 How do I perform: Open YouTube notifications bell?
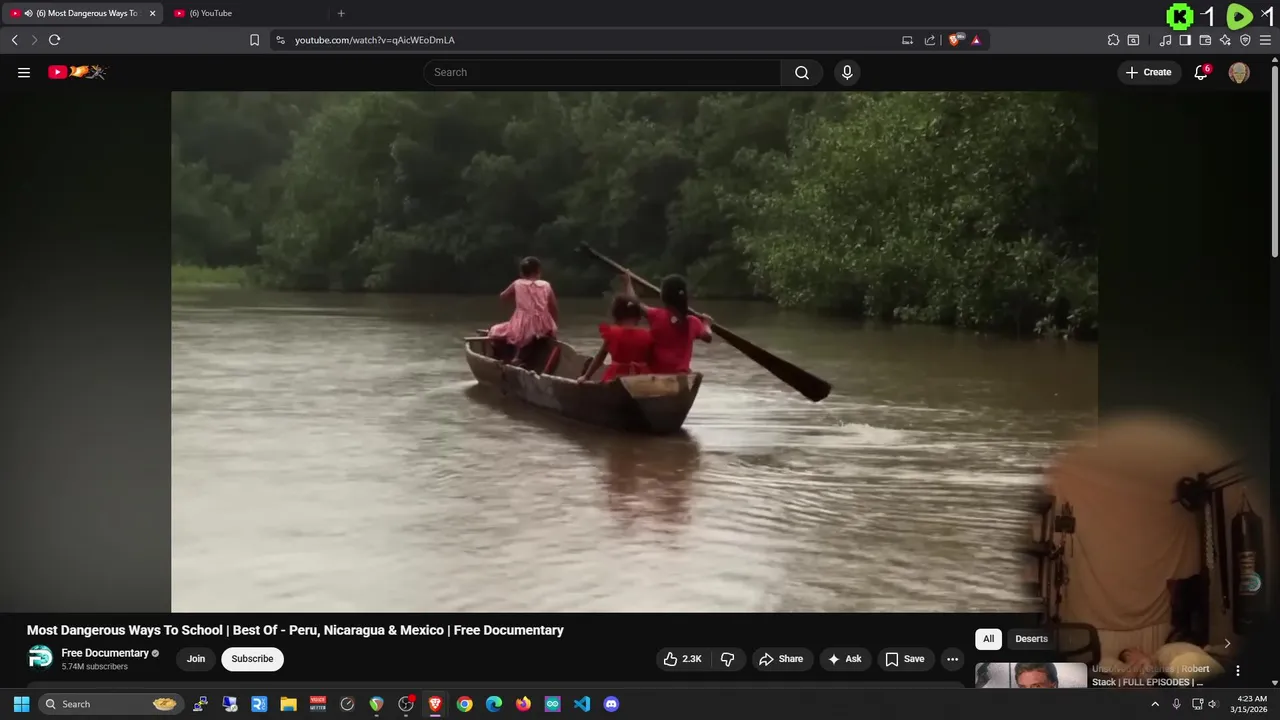point(1202,72)
